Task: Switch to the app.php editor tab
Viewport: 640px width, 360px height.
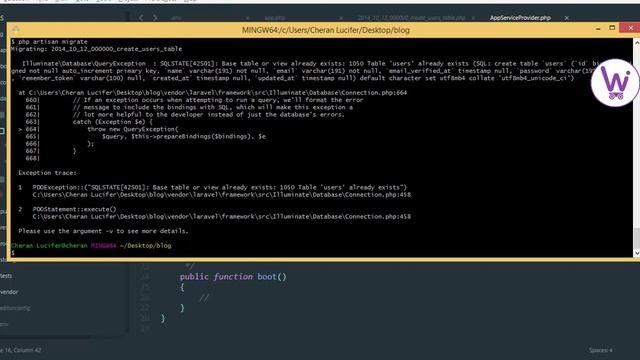Action: point(275,18)
